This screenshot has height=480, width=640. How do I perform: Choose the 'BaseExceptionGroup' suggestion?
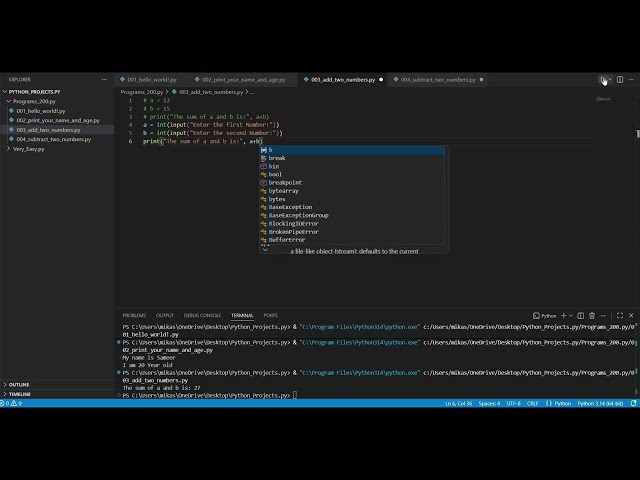(x=352, y=215)
